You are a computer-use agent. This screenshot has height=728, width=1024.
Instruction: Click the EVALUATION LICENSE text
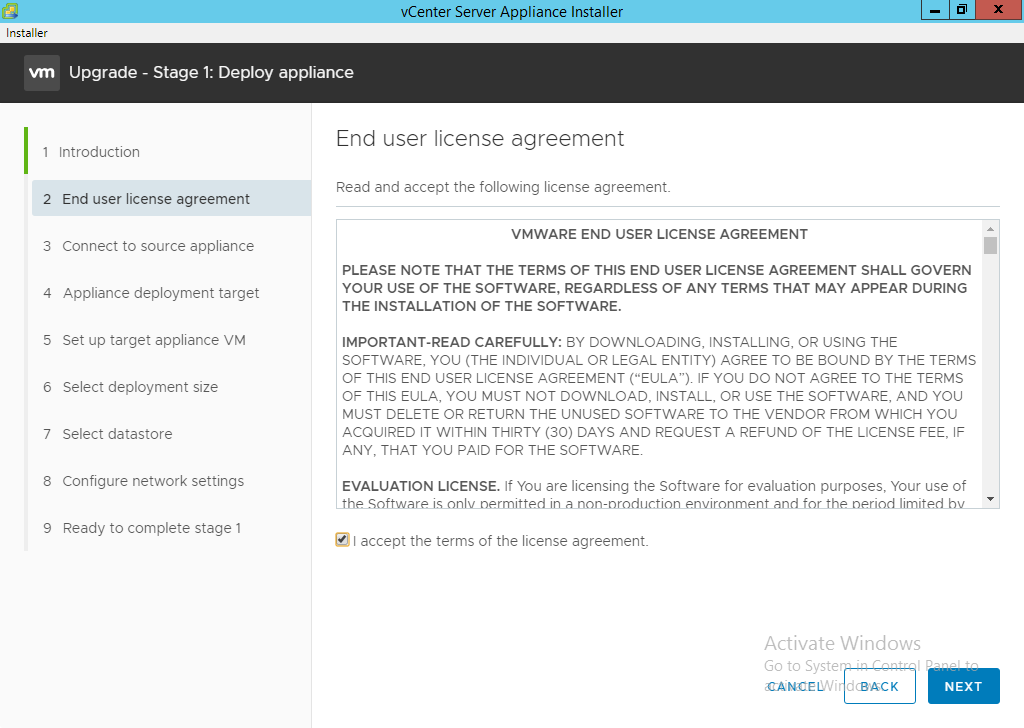click(x=421, y=486)
